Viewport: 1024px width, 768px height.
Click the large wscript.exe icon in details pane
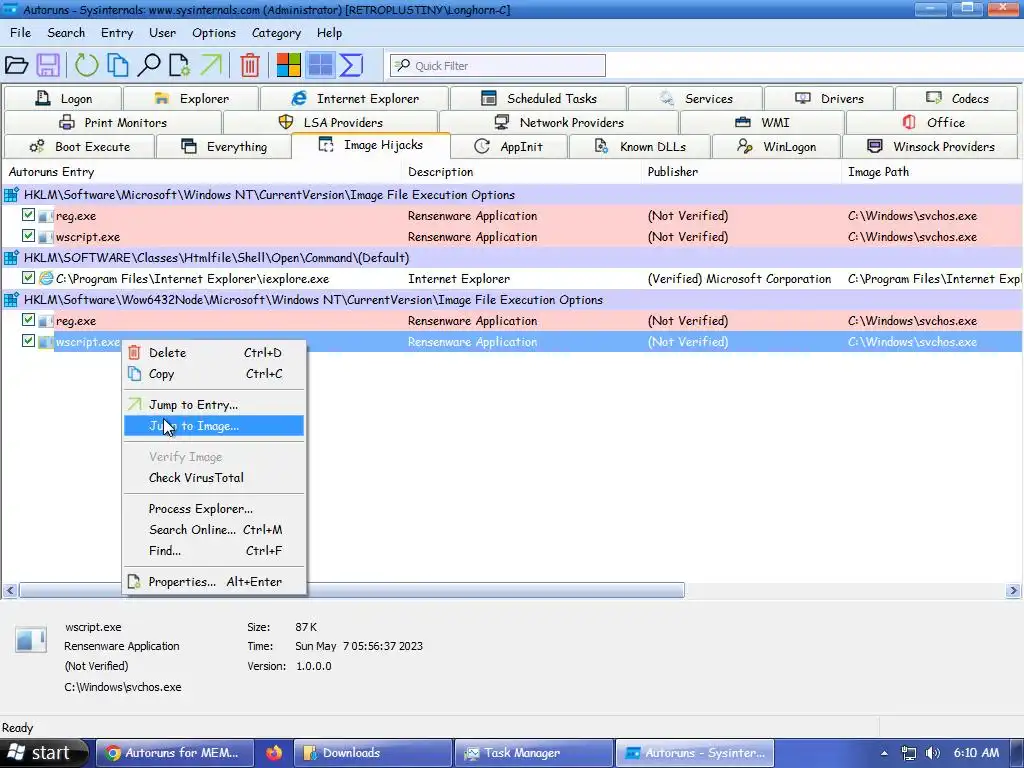[31, 640]
